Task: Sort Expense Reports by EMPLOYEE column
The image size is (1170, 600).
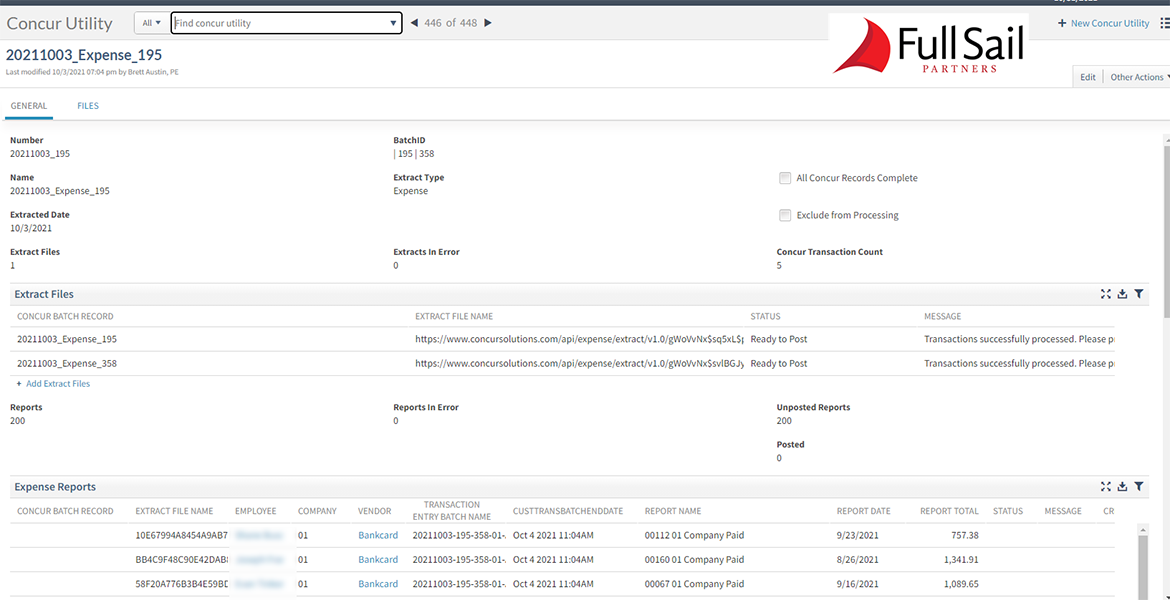Action: coord(255,511)
